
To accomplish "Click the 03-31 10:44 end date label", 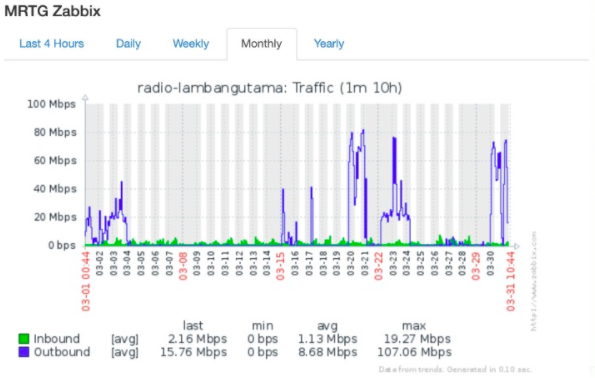I will (x=511, y=281).
